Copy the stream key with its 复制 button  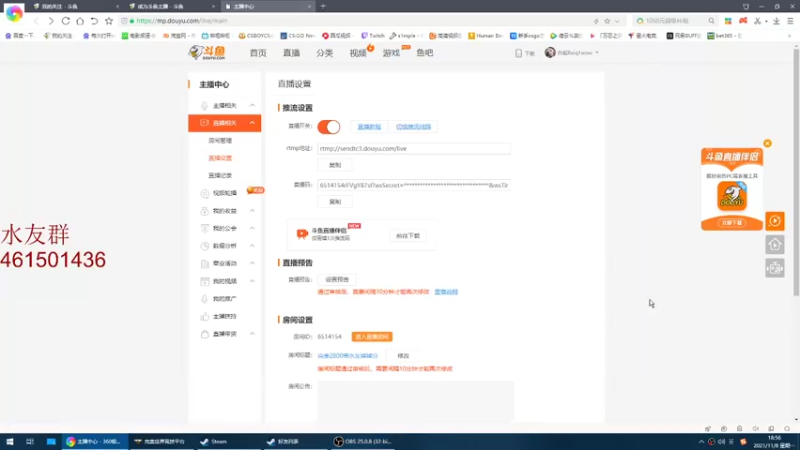pyautogui.click(x=335, y=202)
